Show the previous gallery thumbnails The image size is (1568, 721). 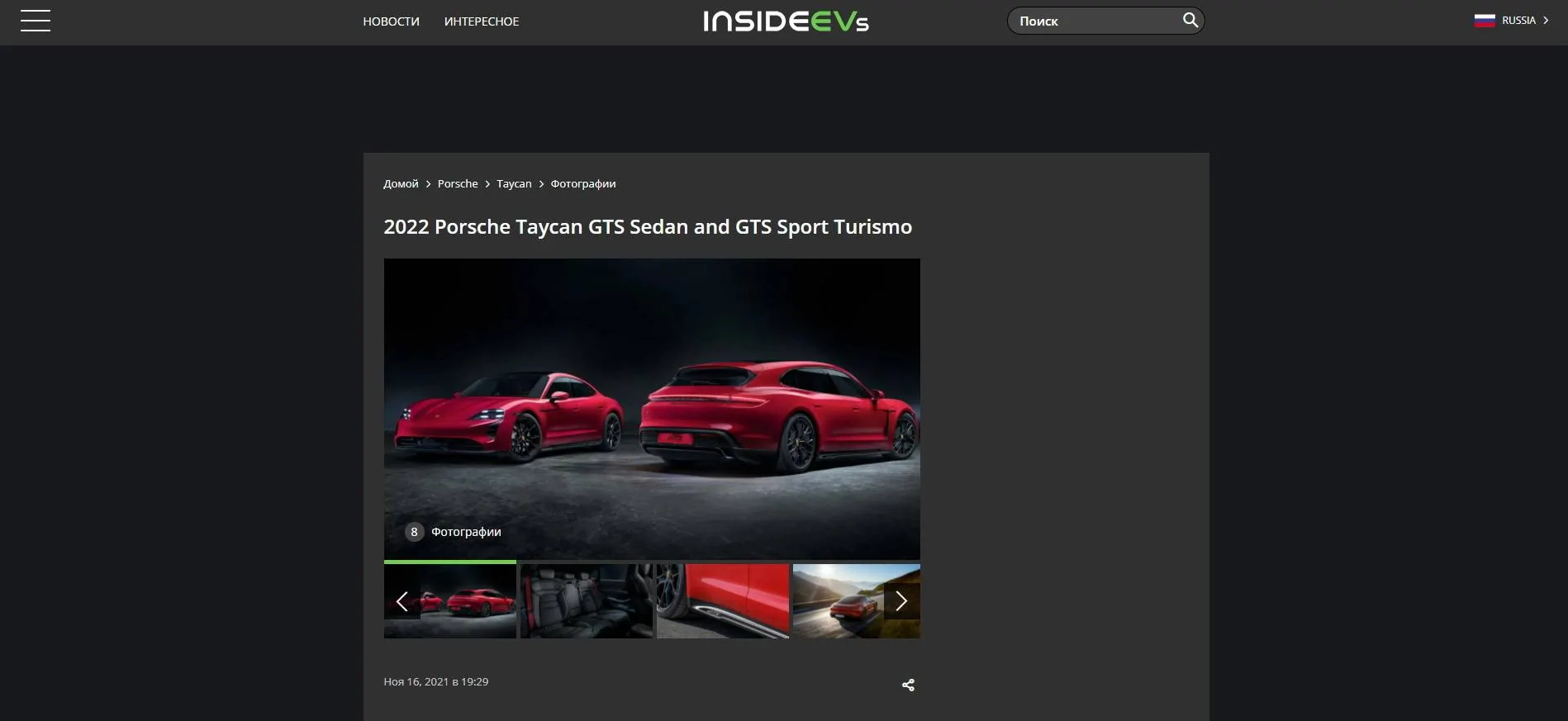(x=402, y=601)
